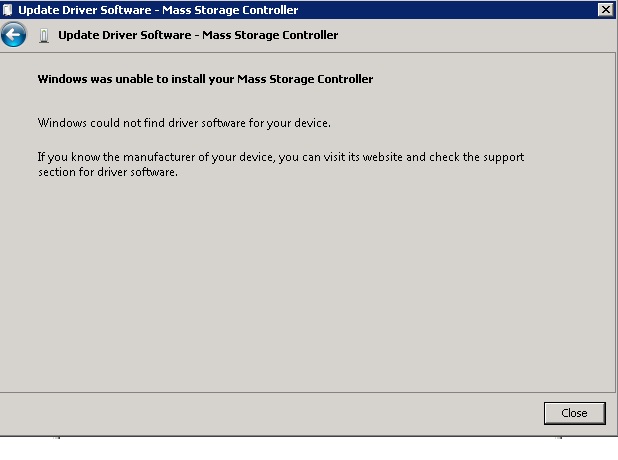Click the empty gray area of dialog body

pos(307,284)
